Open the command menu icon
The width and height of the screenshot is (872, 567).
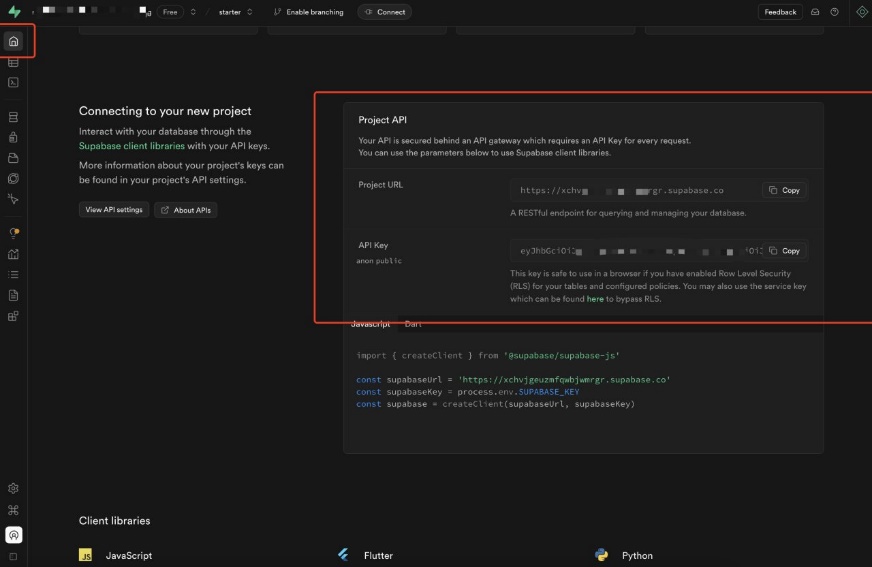point(13,510)
